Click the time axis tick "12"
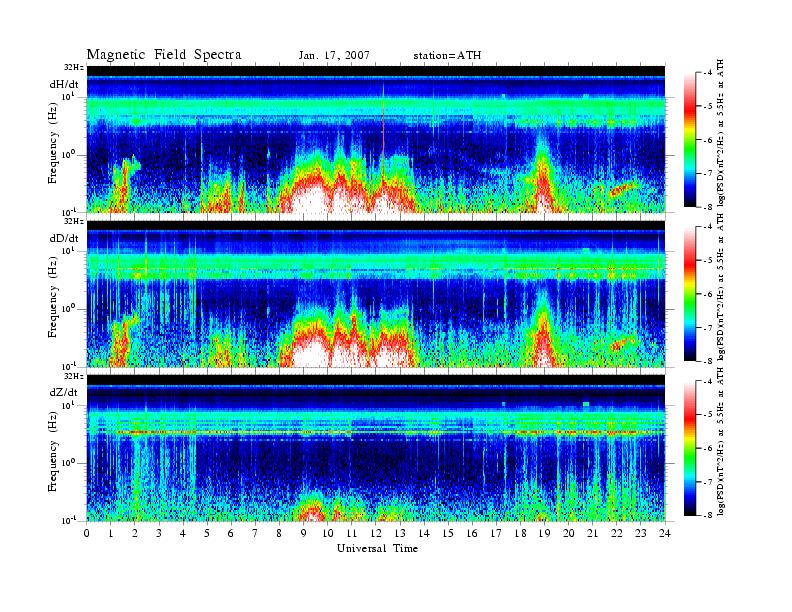 tap(376, 533)
